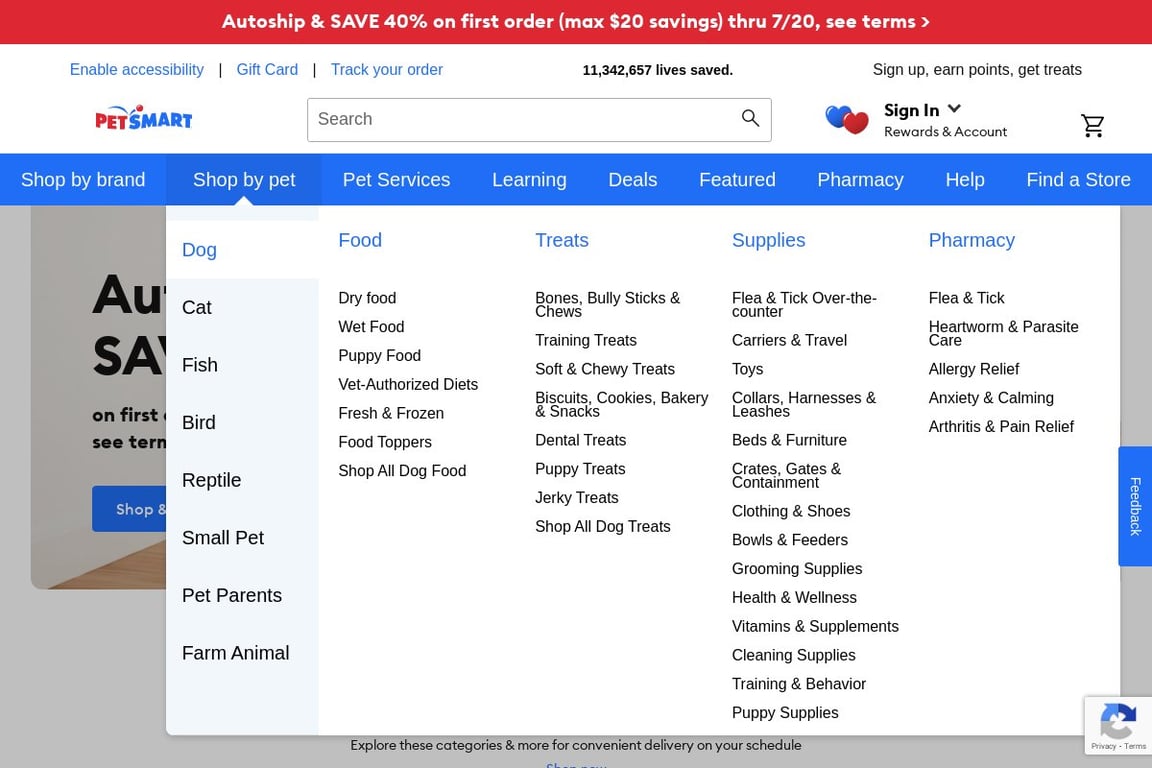The width and height of the screenshot is (1152, 768).
Task: Open the Help menu
Action: (965, 179)
